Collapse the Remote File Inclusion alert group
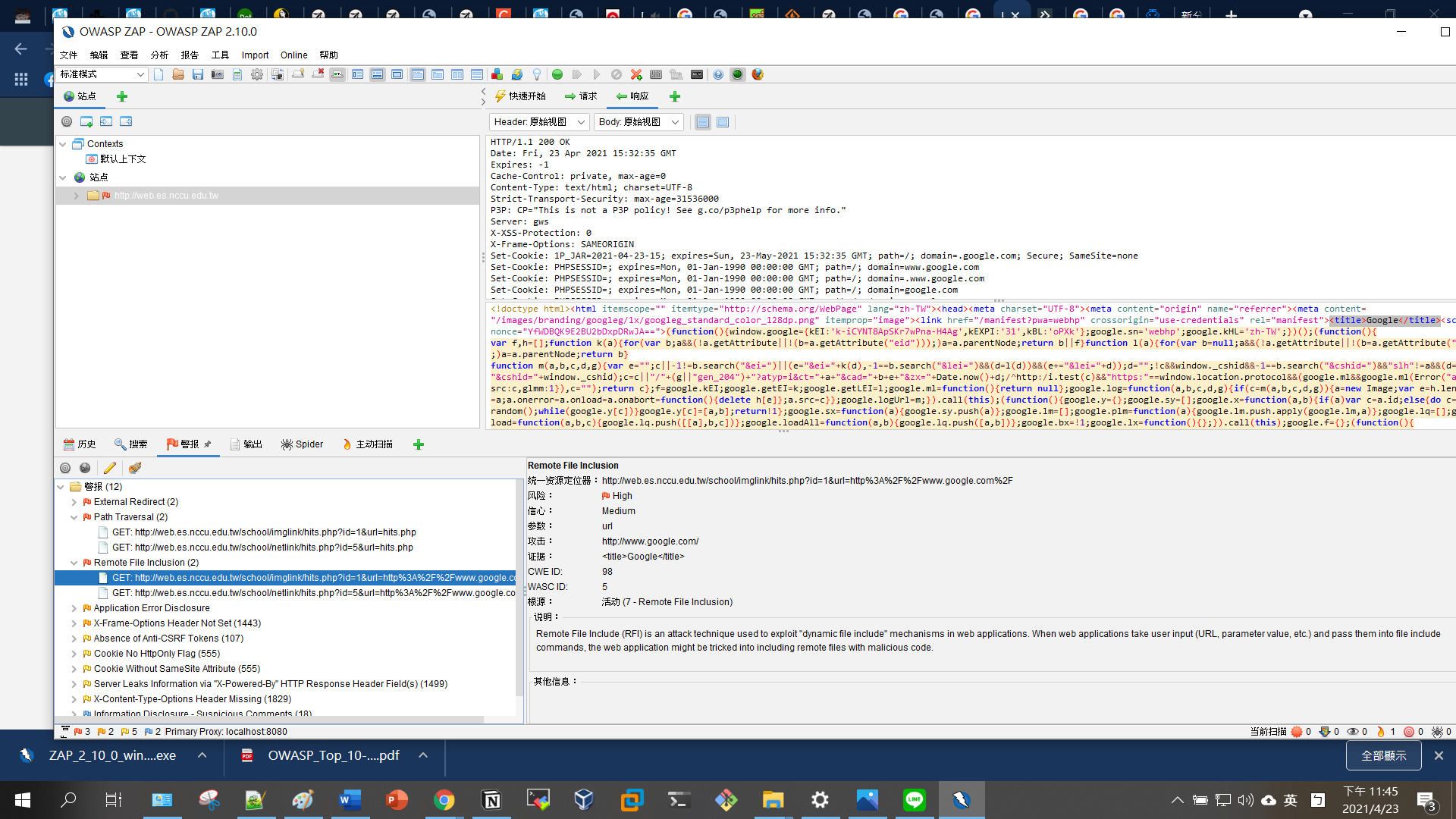The width and height of the screenshot is (1456, 819). click(74, 563)
